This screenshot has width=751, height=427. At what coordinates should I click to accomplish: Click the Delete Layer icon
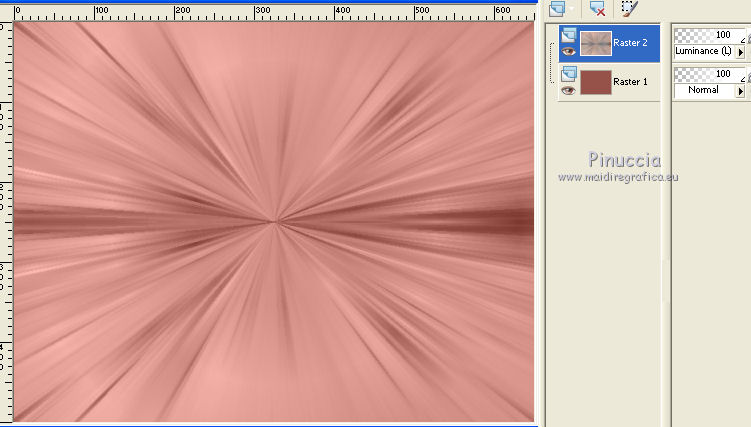pos(597,9)
